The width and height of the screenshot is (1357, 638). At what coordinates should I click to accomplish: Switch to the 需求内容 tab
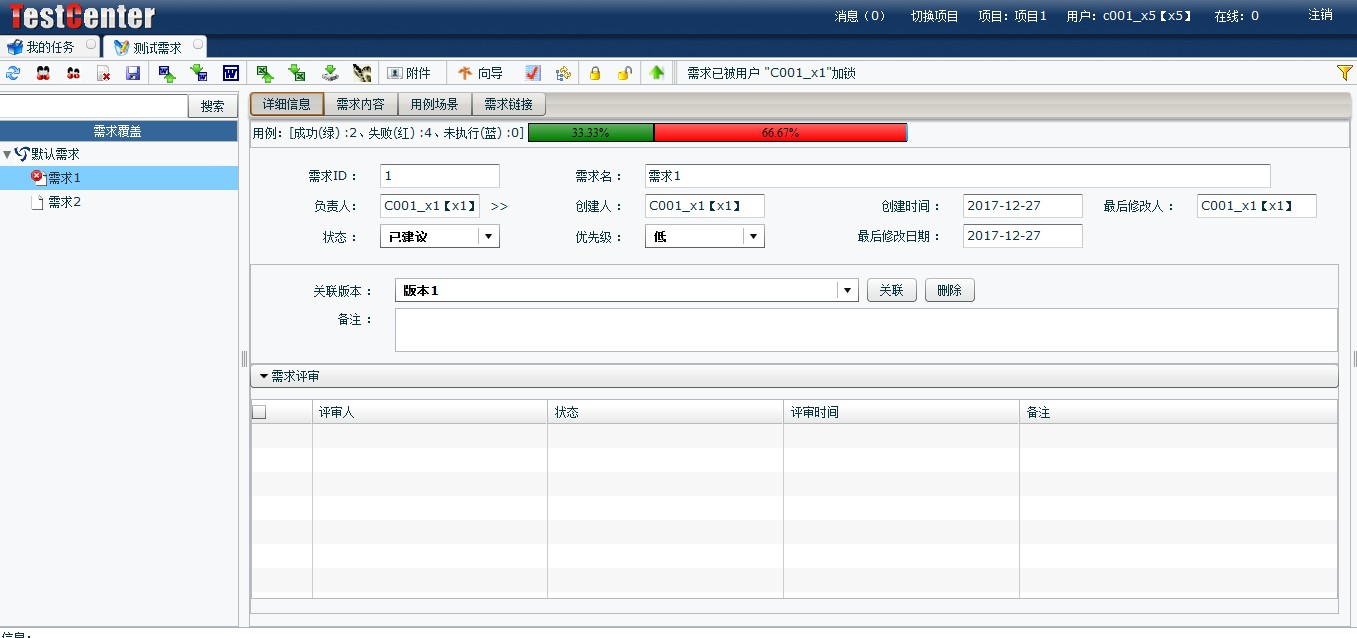coord(360,104)
